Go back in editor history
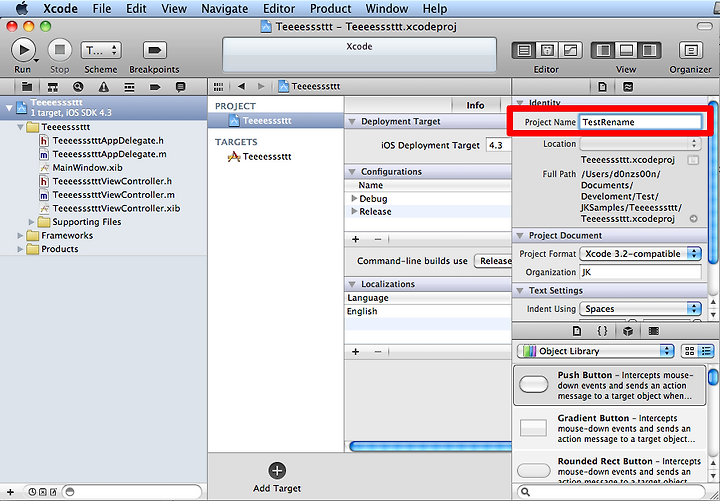Viewport: 720px width, 501px height. click(242, 86)
